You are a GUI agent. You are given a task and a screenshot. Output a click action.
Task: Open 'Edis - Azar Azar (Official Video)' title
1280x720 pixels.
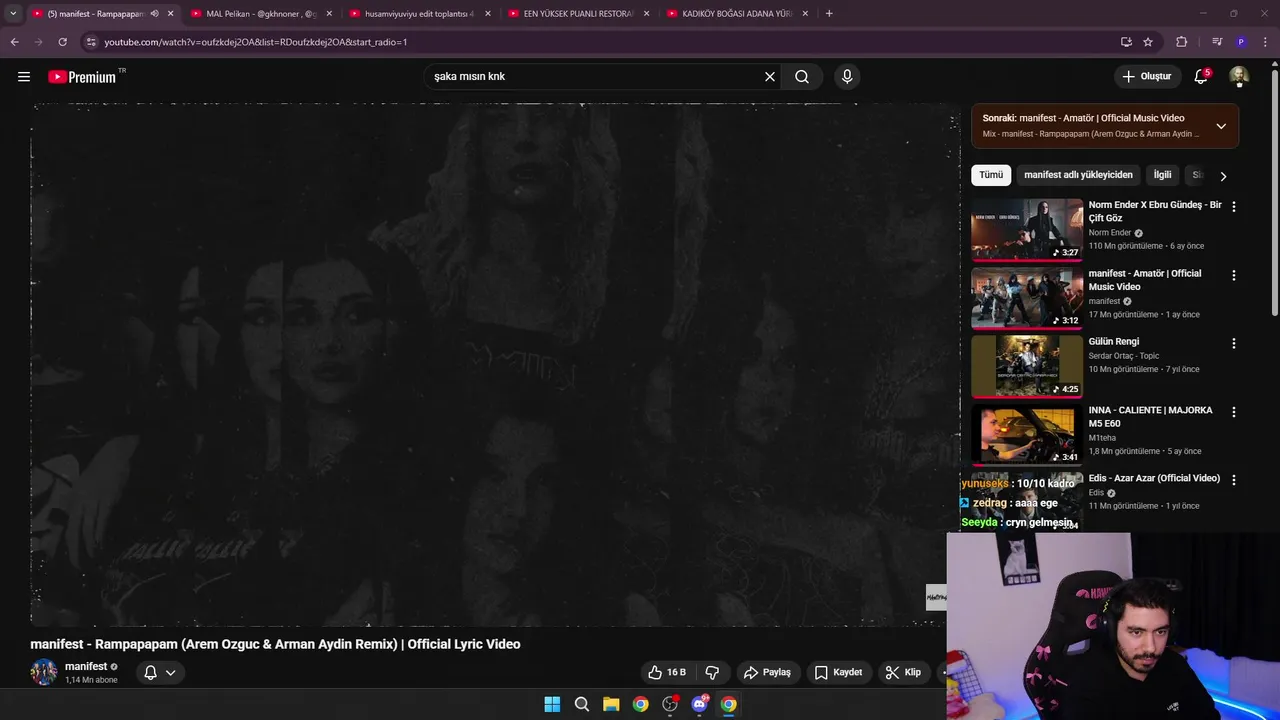pyautogui.click(x=1154, y=478)
